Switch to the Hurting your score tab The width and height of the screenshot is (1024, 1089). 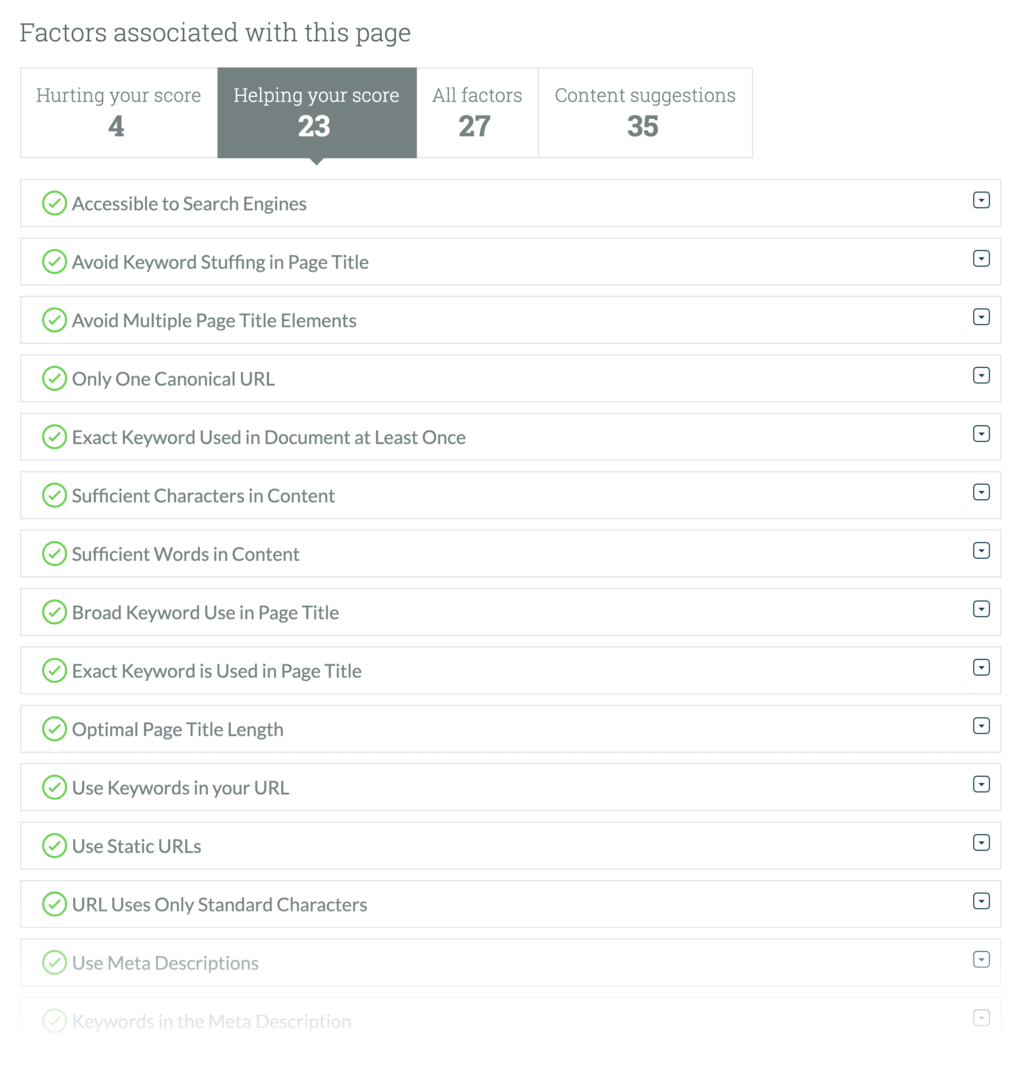pyautogui.click(x=118, y=112)
